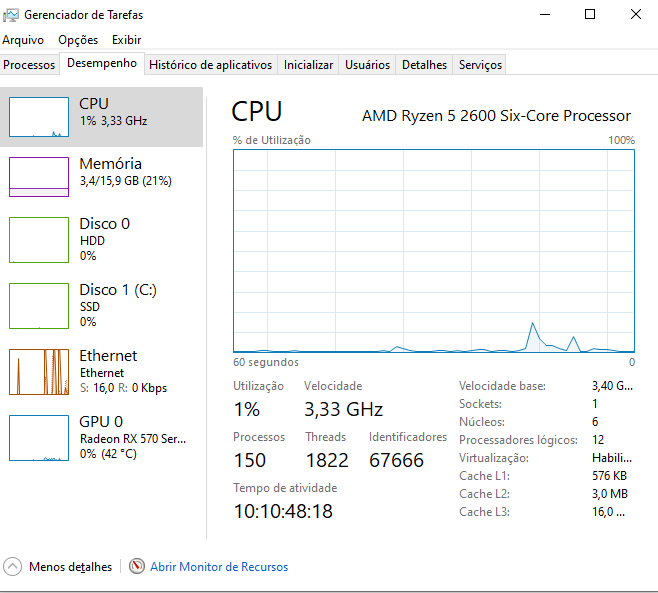Open the Usuários tab
The image size is (658, 593).
point(367,65)
